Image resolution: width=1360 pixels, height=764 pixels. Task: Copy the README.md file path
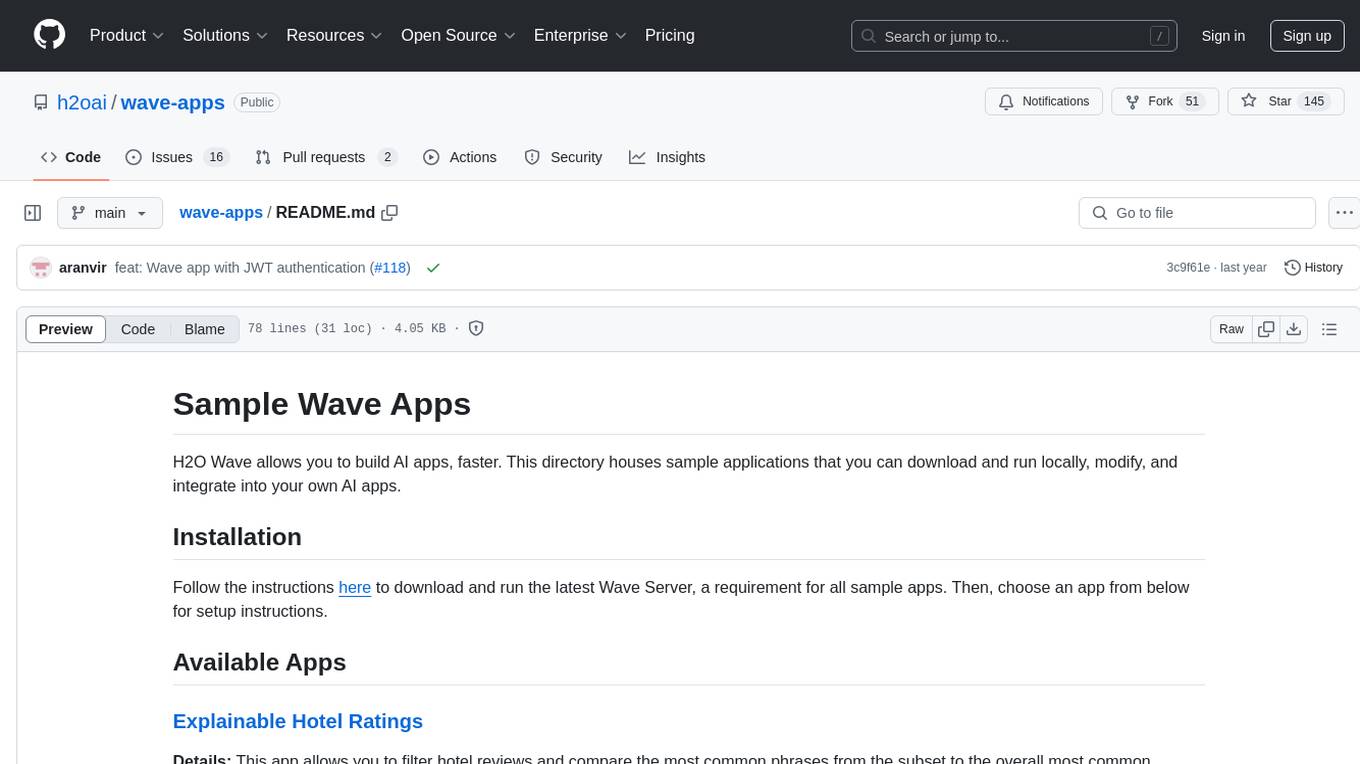click(390, 212)
